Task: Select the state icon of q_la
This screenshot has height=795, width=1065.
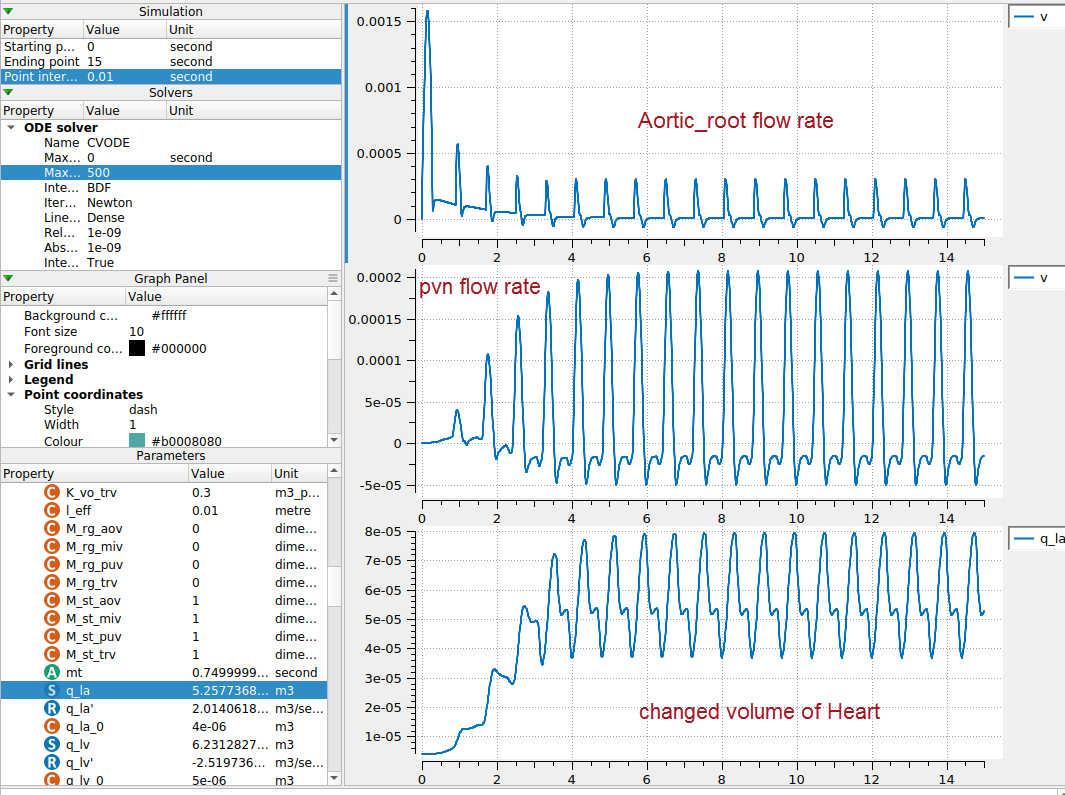Action: pos(52,690)
